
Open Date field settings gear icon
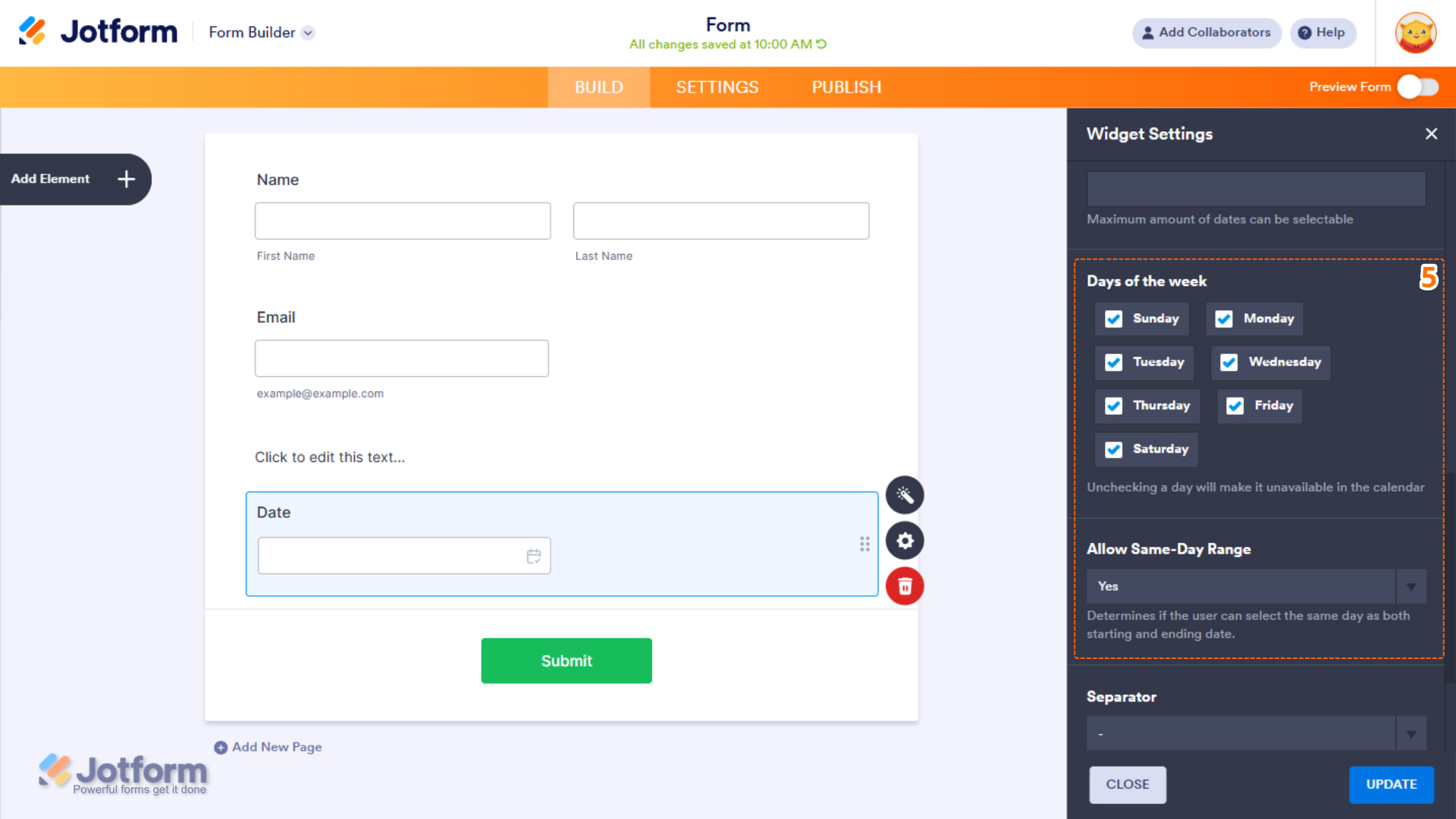(x=905, y=541)
